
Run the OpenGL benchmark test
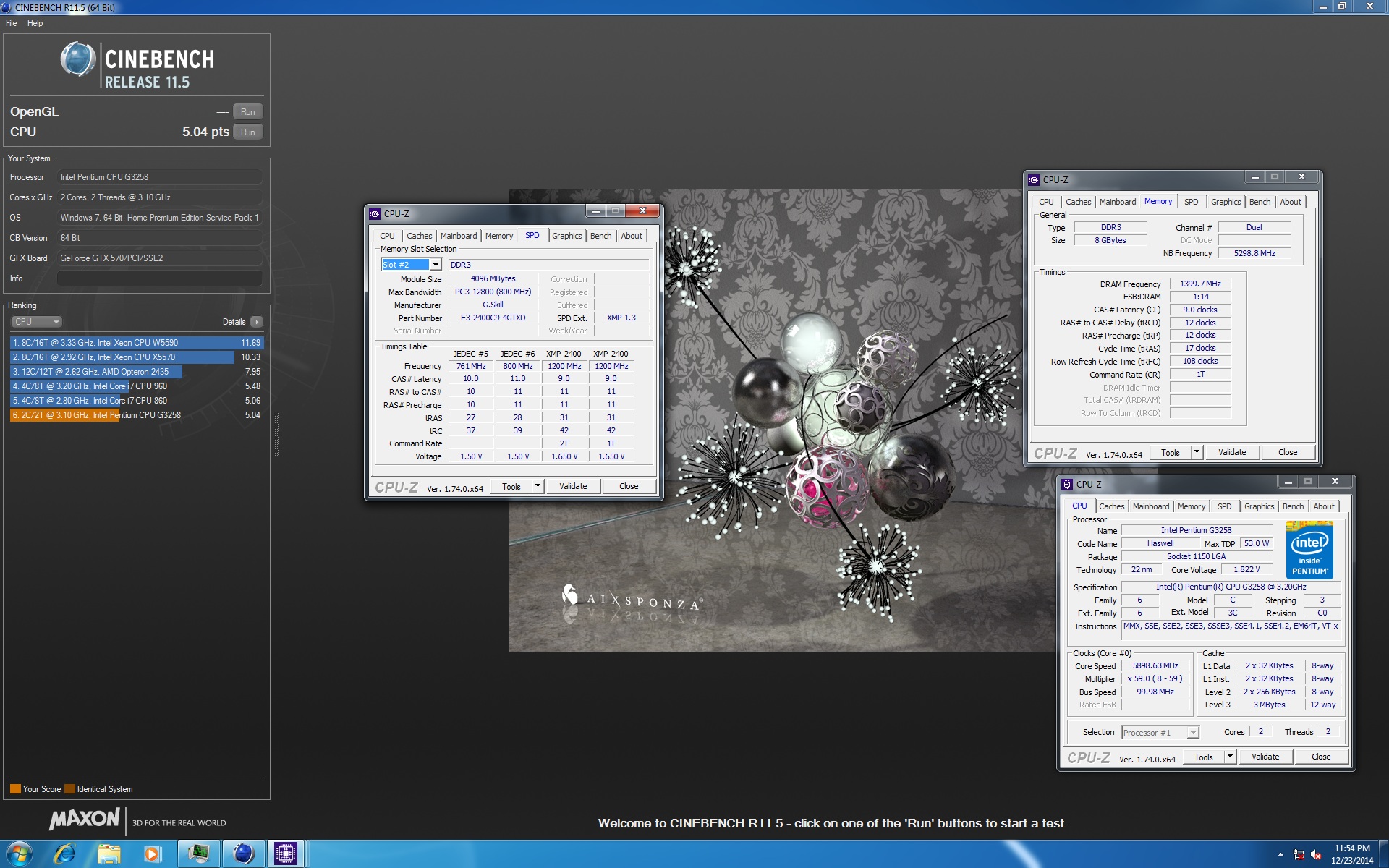tap(247, 112)
